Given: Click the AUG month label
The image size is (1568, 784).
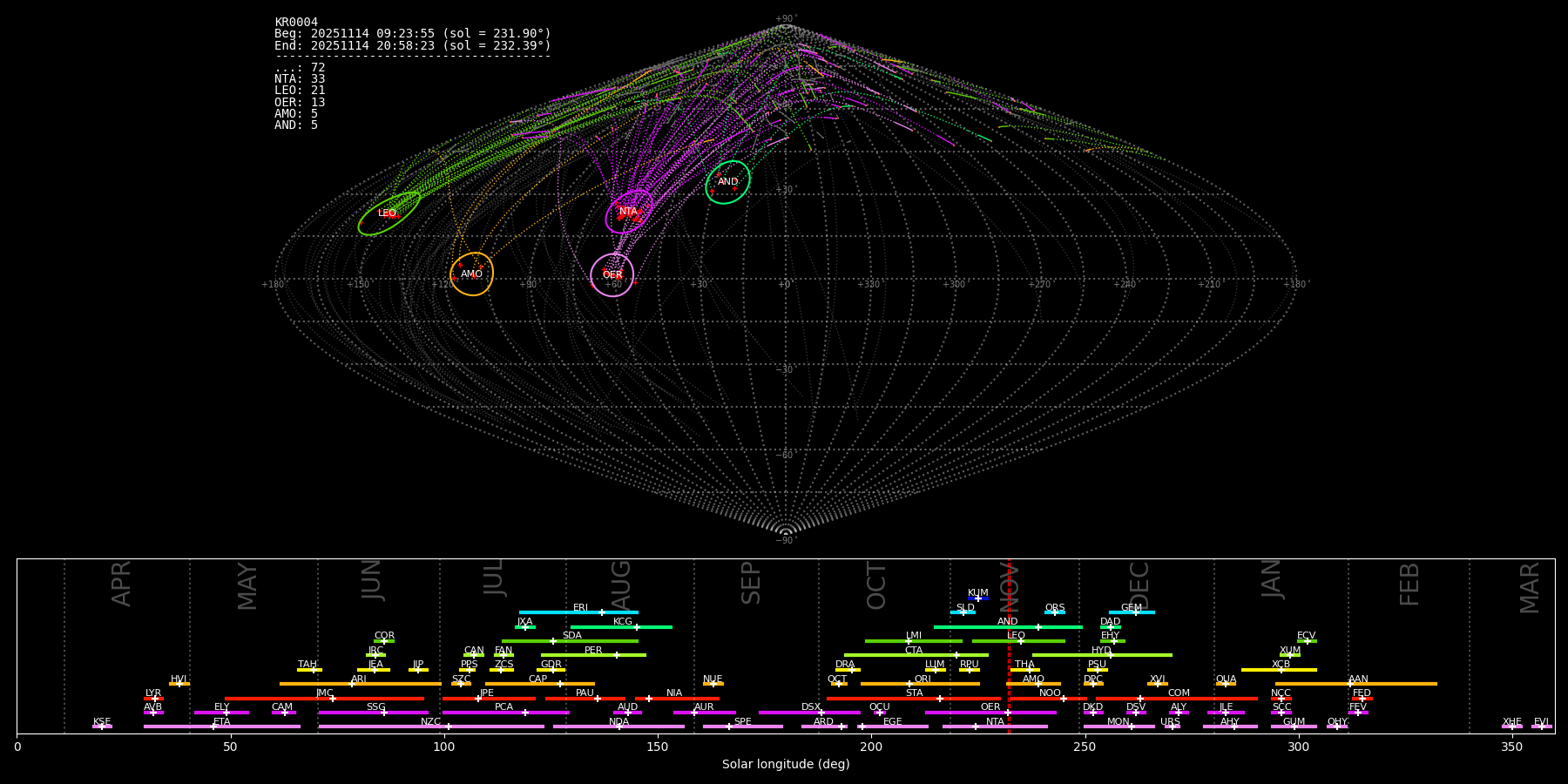Looking at the screenshot, I should 621,585.
